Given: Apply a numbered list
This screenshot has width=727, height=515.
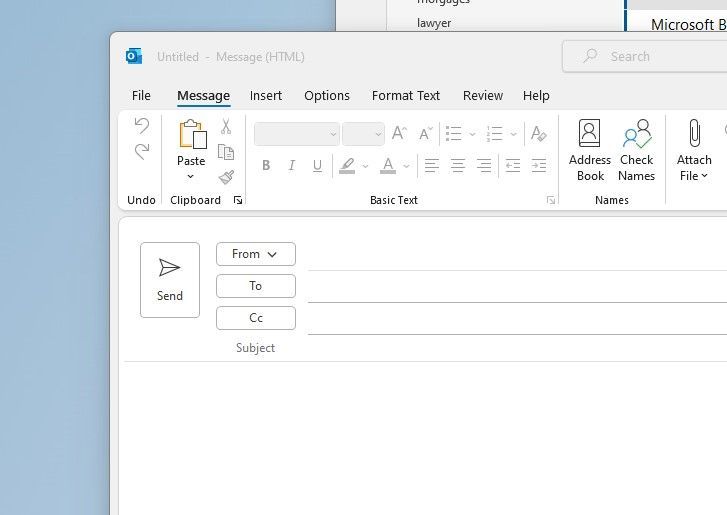Looking at the screenshot, I should point(495,134).
